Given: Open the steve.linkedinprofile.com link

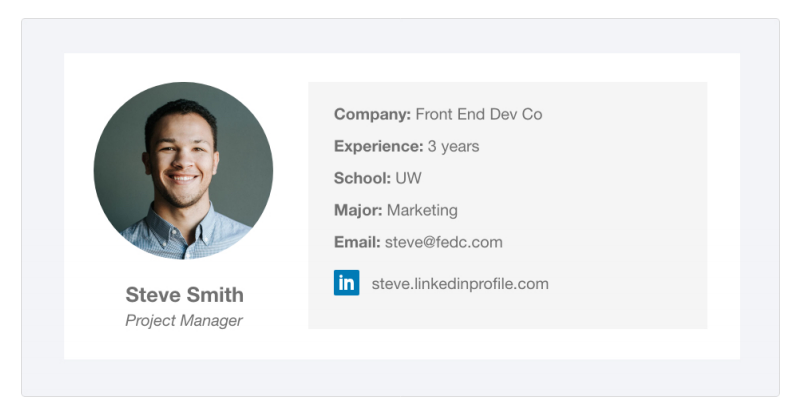Looking at the screenshot, I should coord(460,284).
